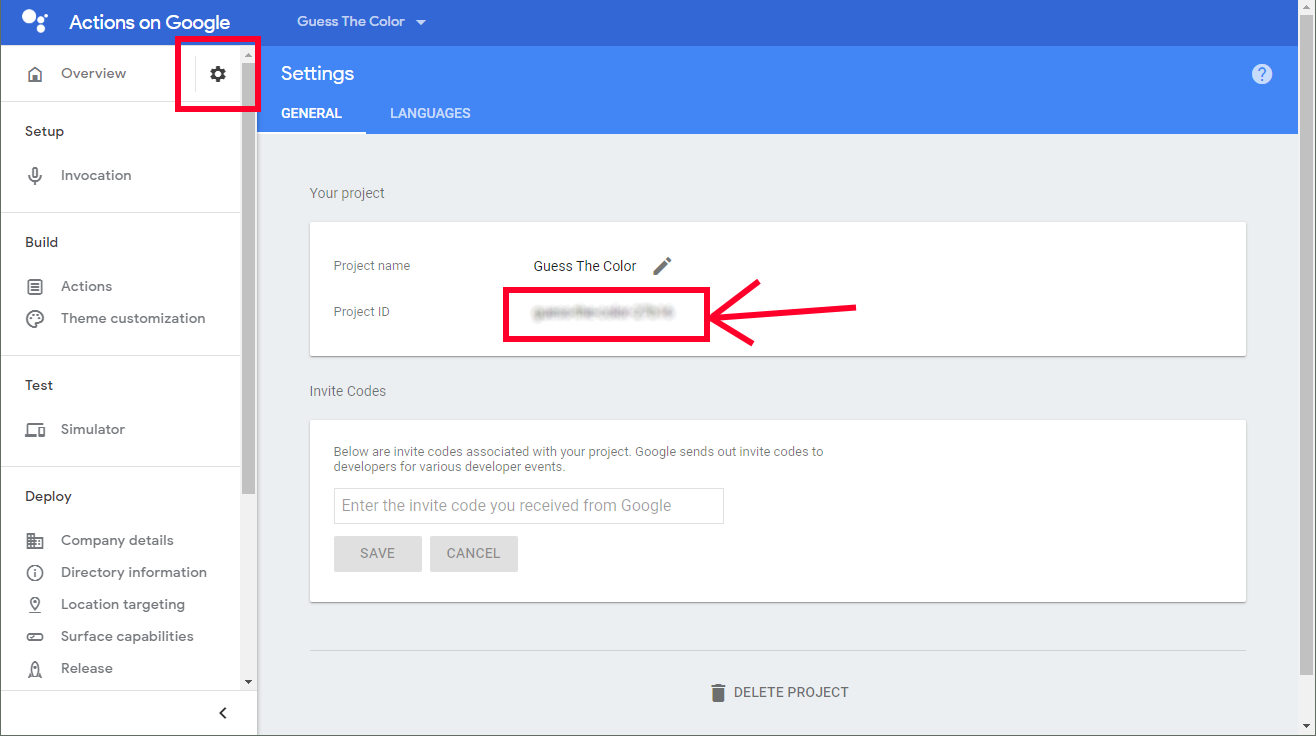Click the Release rocket icon

pos(35,669)
